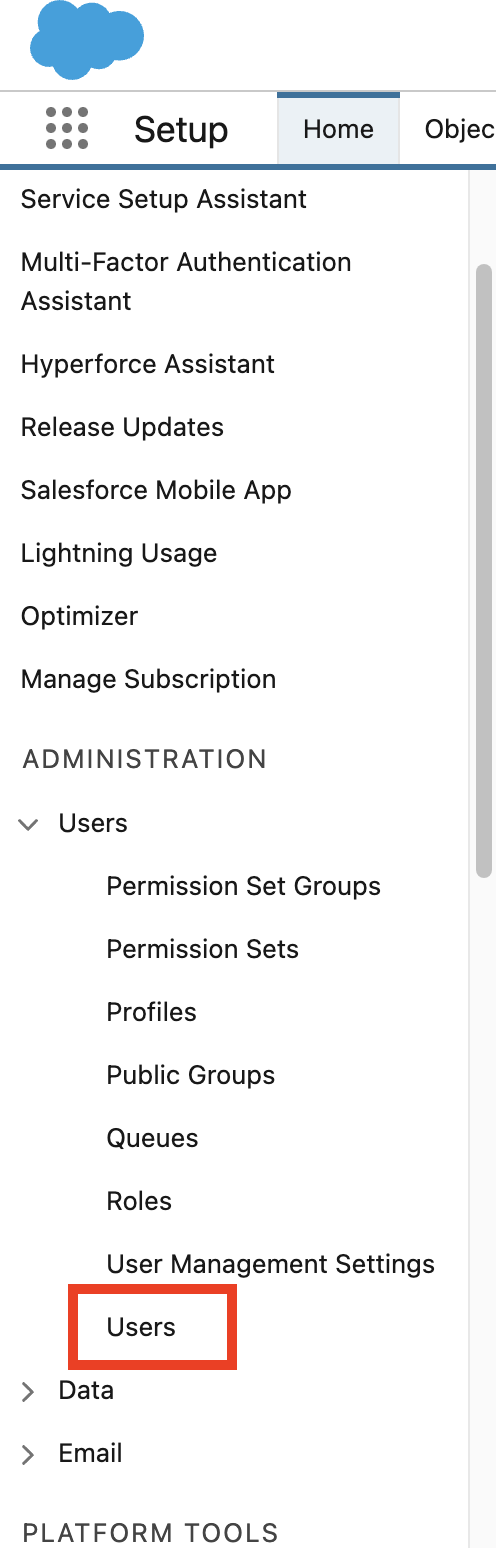Select Profiles in the sidebar
The height and width of the screenshot is (1548, 496).
click(x=152, y=1012)
